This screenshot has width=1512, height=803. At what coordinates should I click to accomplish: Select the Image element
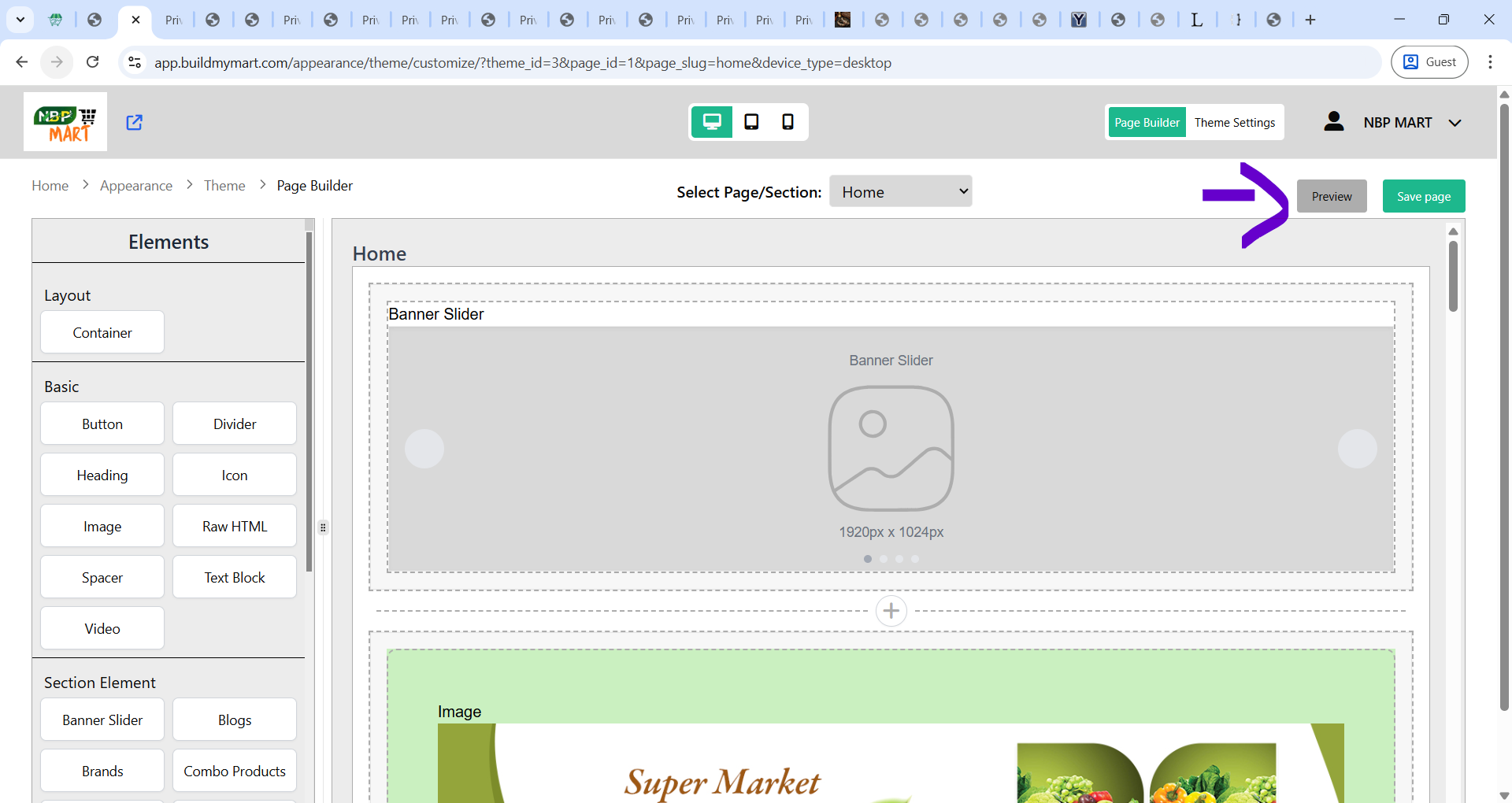(x=102, y=526)
